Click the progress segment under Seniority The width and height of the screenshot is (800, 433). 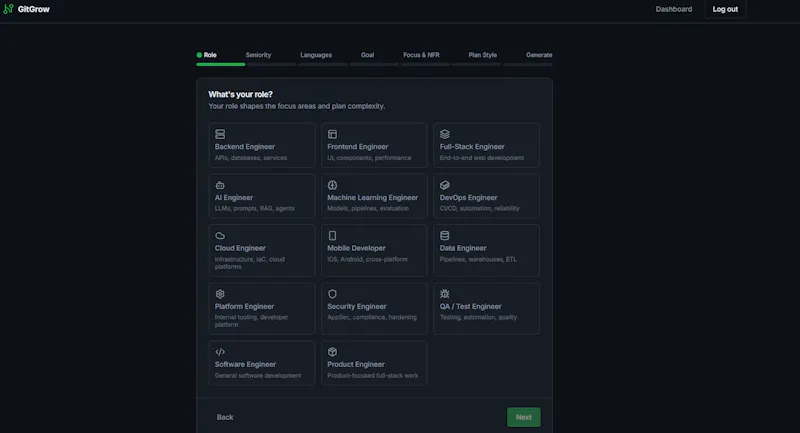coord(271,64)
